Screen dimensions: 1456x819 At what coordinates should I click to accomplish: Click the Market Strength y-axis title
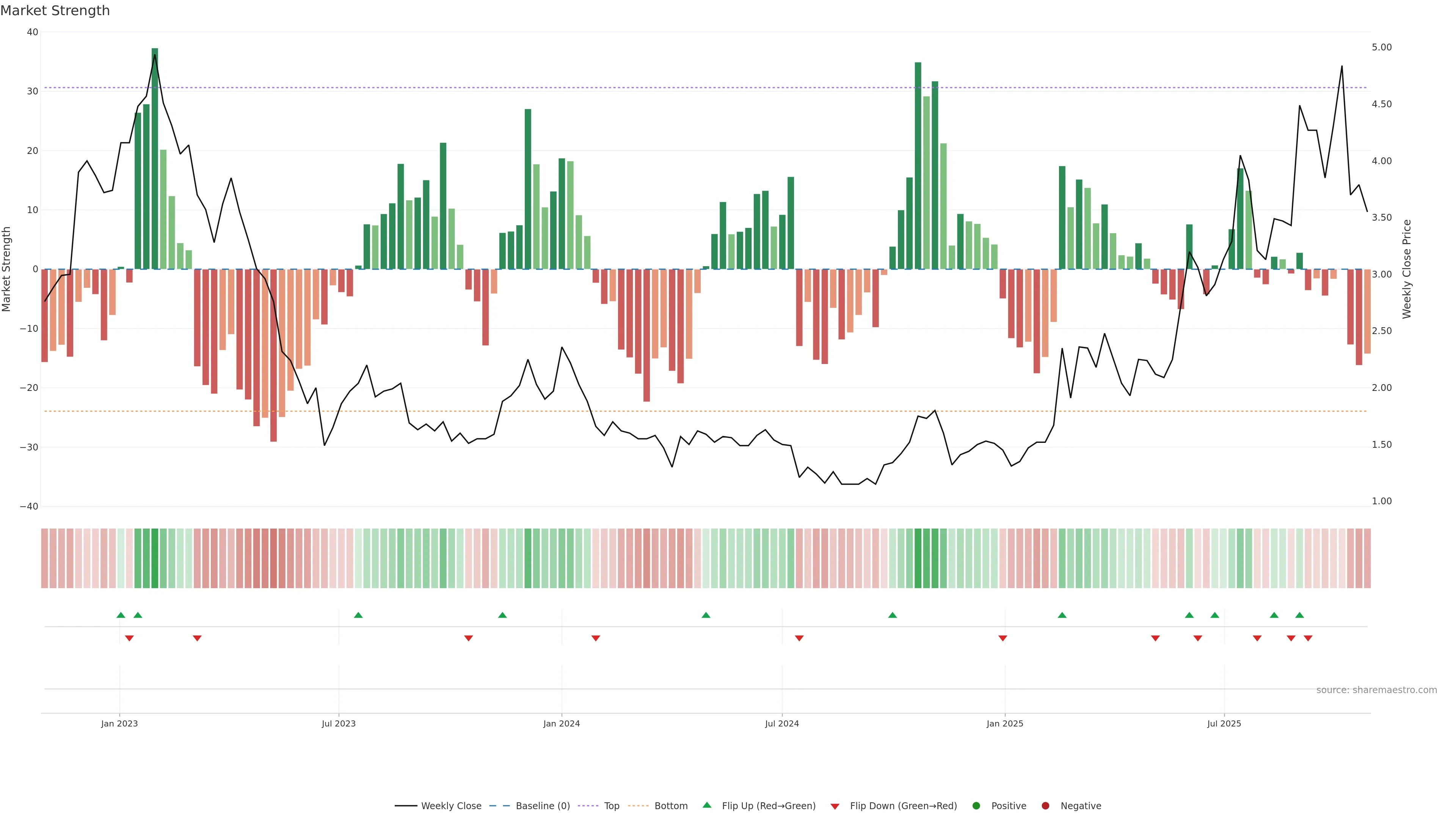coord(7,269)
